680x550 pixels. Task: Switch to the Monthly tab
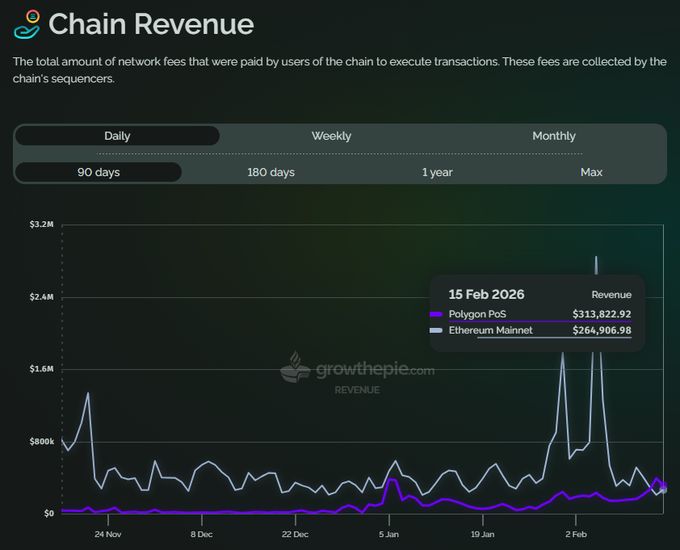pos(553,136)
